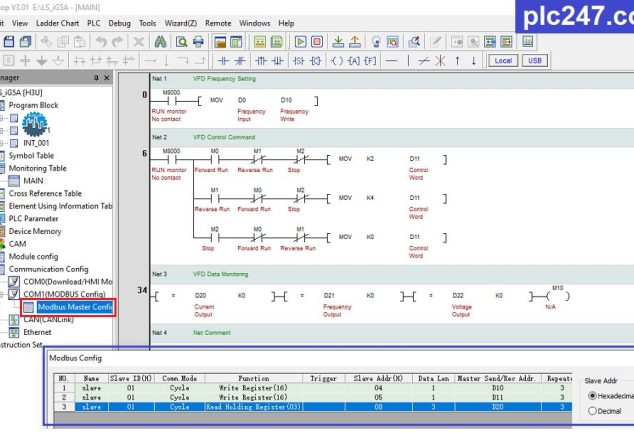Insert an output coil ( )

click(337, 61)
